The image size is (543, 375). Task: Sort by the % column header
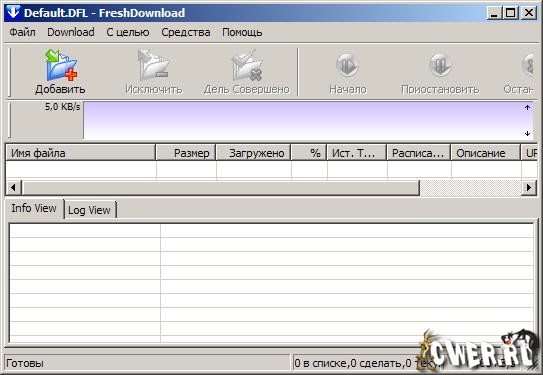tap(309, 153)
